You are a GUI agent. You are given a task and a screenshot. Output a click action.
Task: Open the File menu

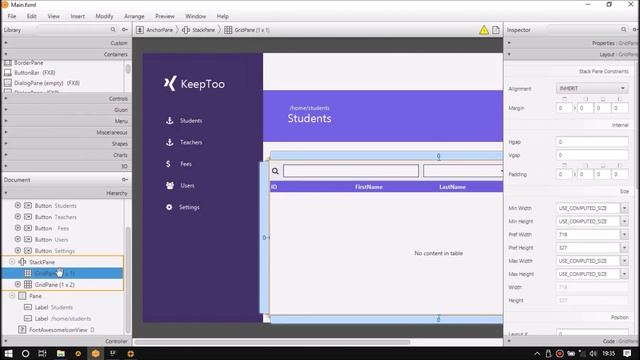click(x=12, y=16)
